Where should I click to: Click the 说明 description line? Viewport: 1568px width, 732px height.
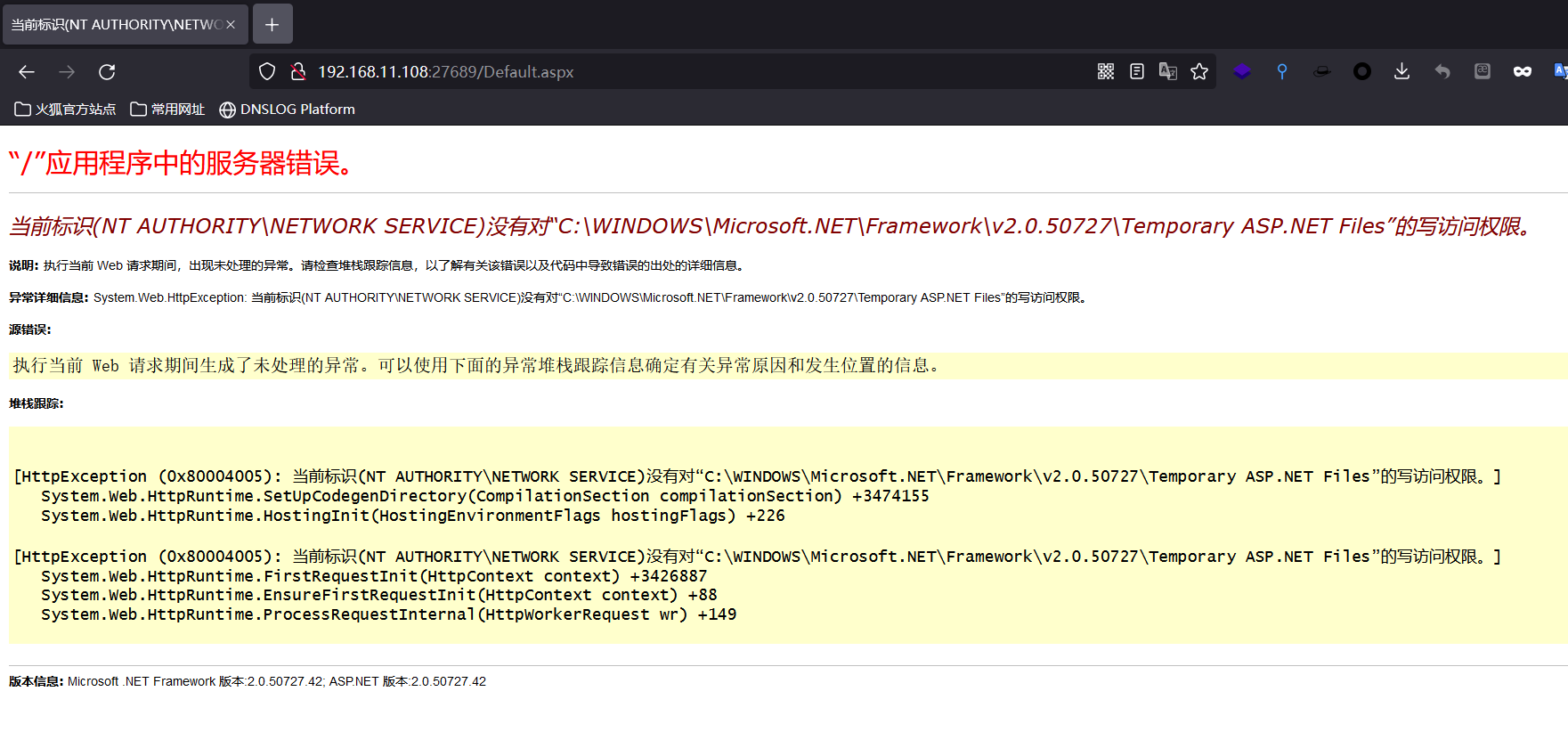coord(378,265)
